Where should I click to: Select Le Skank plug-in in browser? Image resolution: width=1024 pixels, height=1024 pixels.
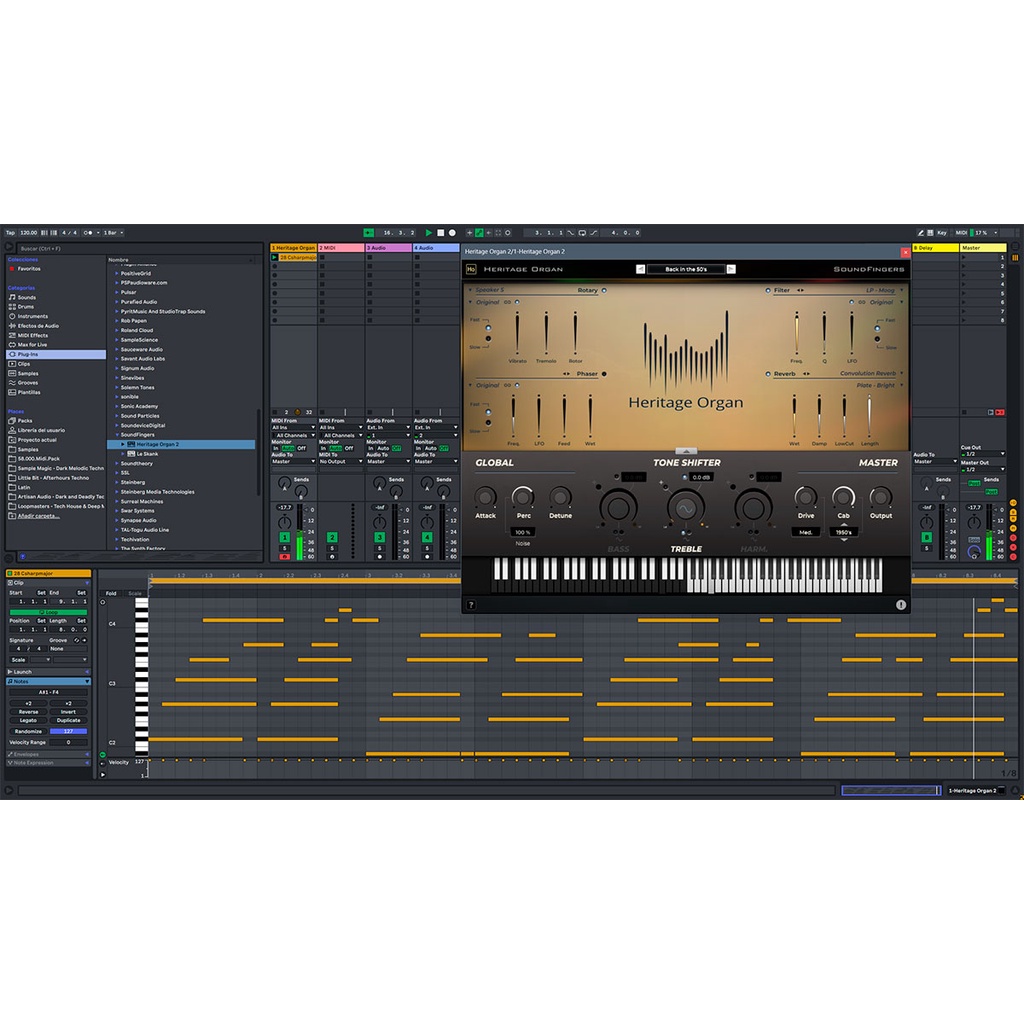[147, 454]
